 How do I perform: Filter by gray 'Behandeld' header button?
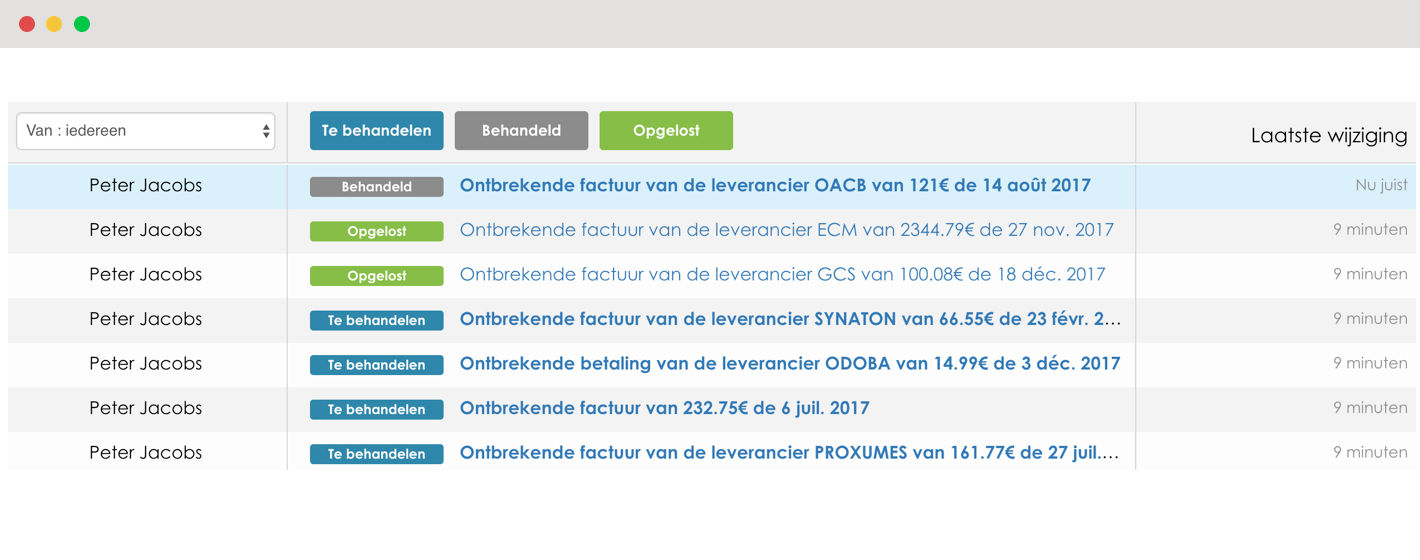coord(521,131)
